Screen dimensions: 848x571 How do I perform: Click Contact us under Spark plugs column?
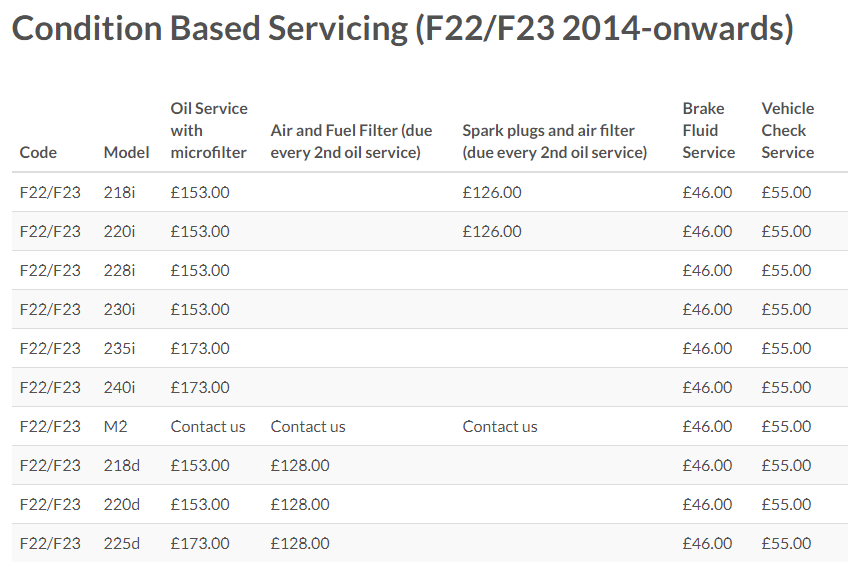(x=500, y=427)
